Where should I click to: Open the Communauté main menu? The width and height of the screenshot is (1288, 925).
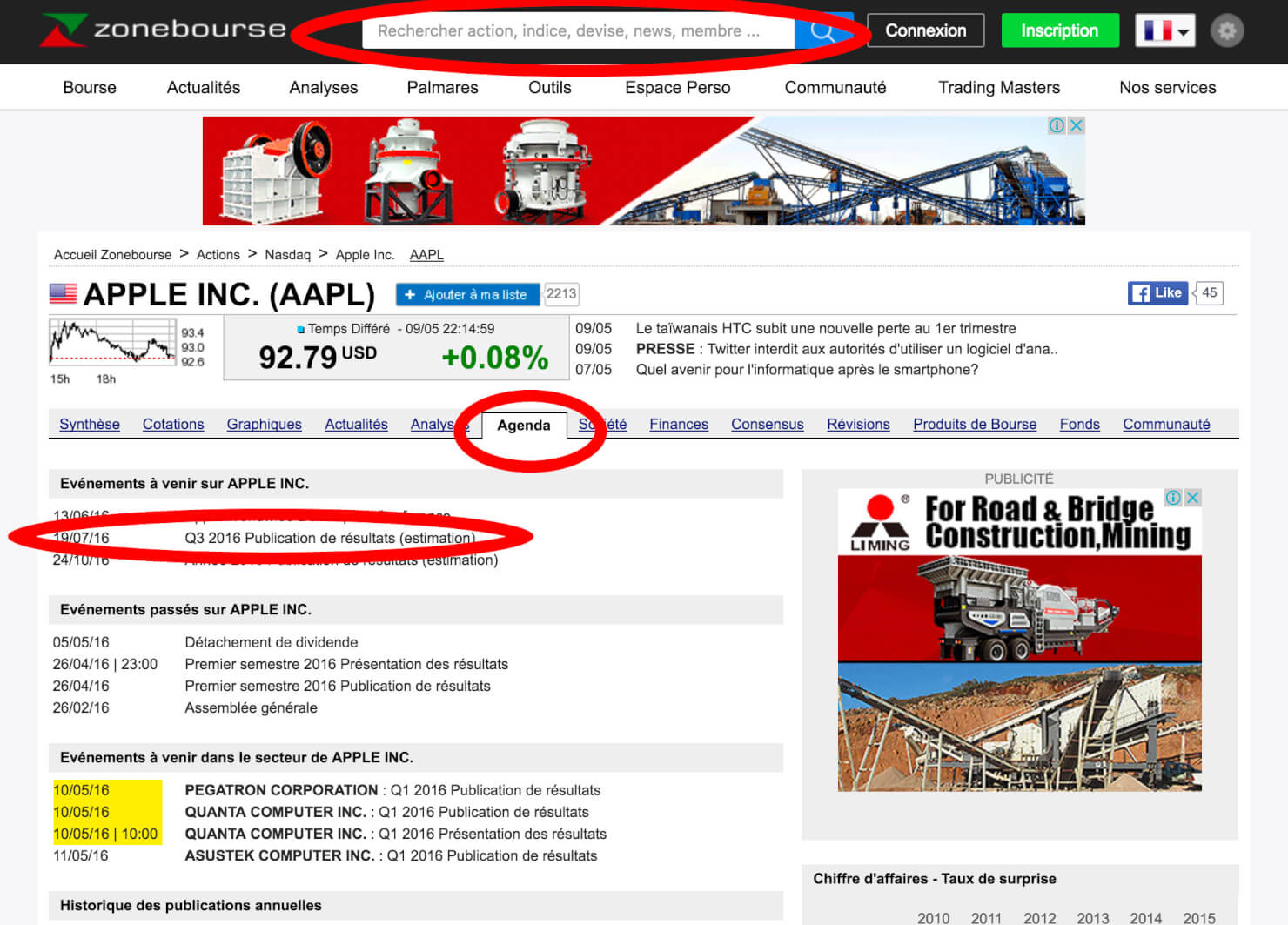835,87
